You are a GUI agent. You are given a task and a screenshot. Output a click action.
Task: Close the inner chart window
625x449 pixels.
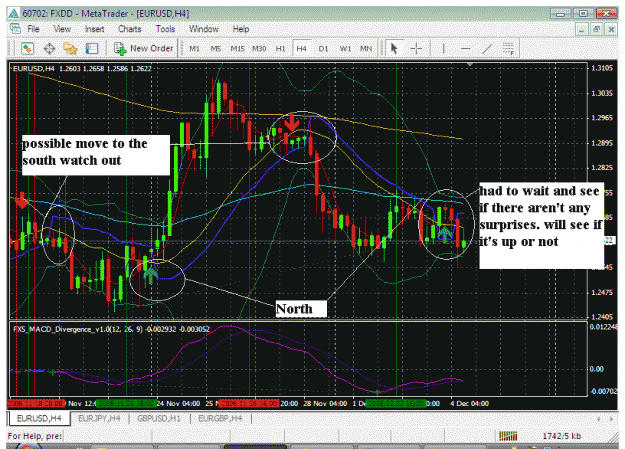point(611,29)
